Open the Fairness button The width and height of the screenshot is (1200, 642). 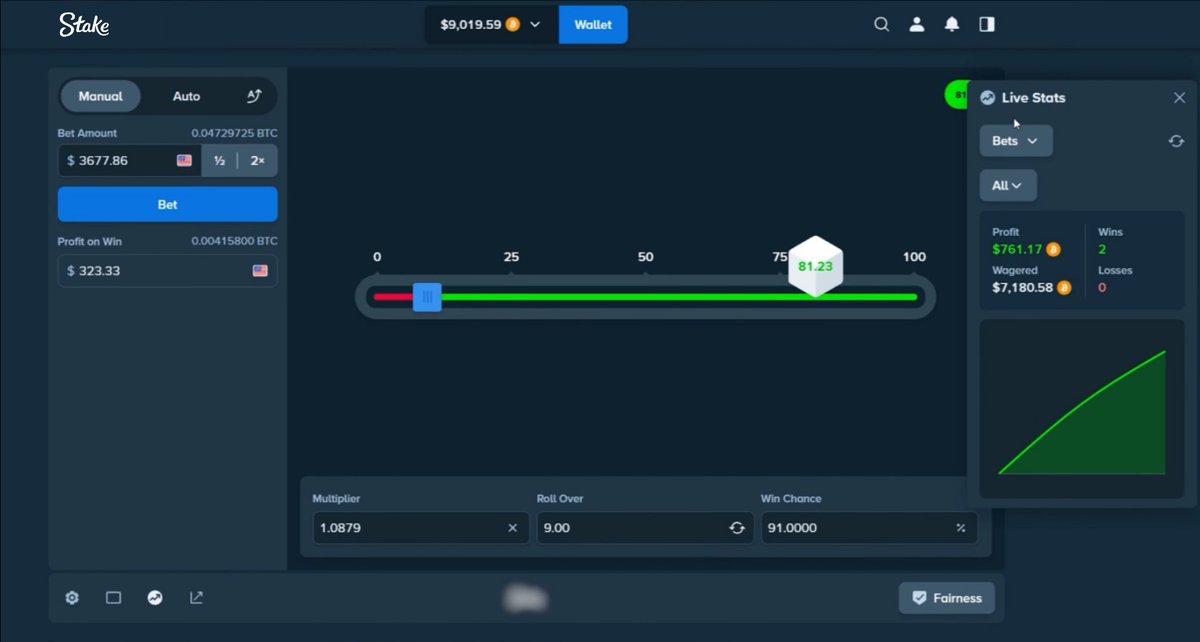click(947, 598)
